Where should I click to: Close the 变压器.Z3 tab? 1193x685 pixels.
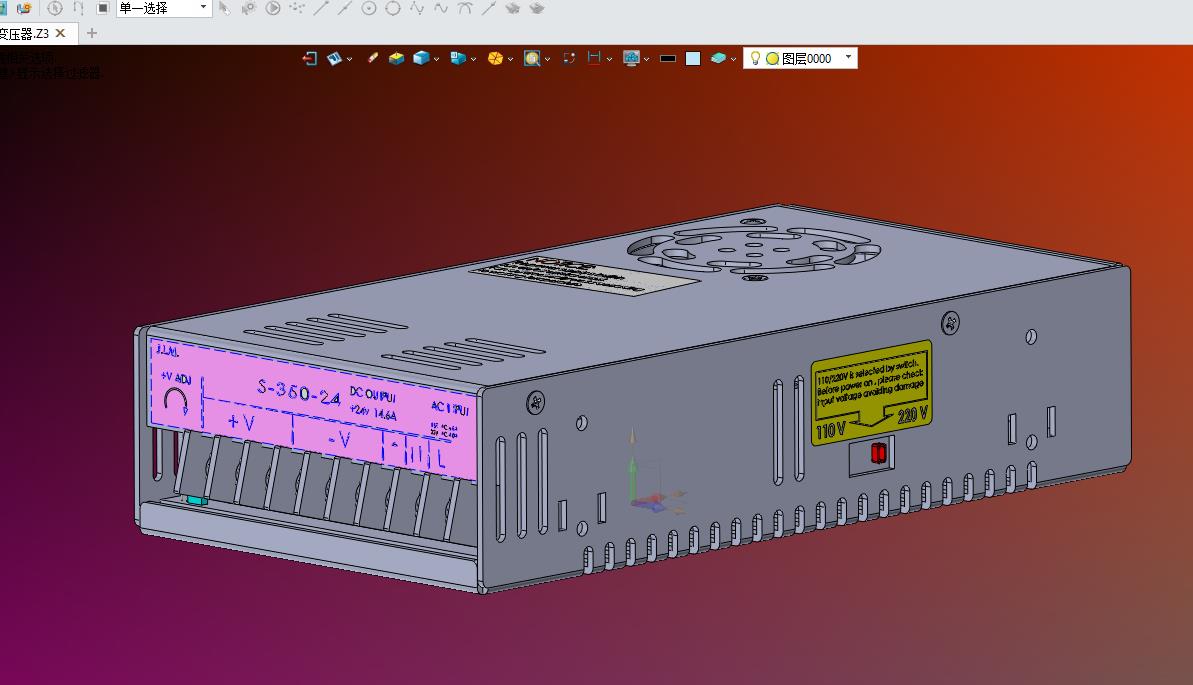[61, 33]
